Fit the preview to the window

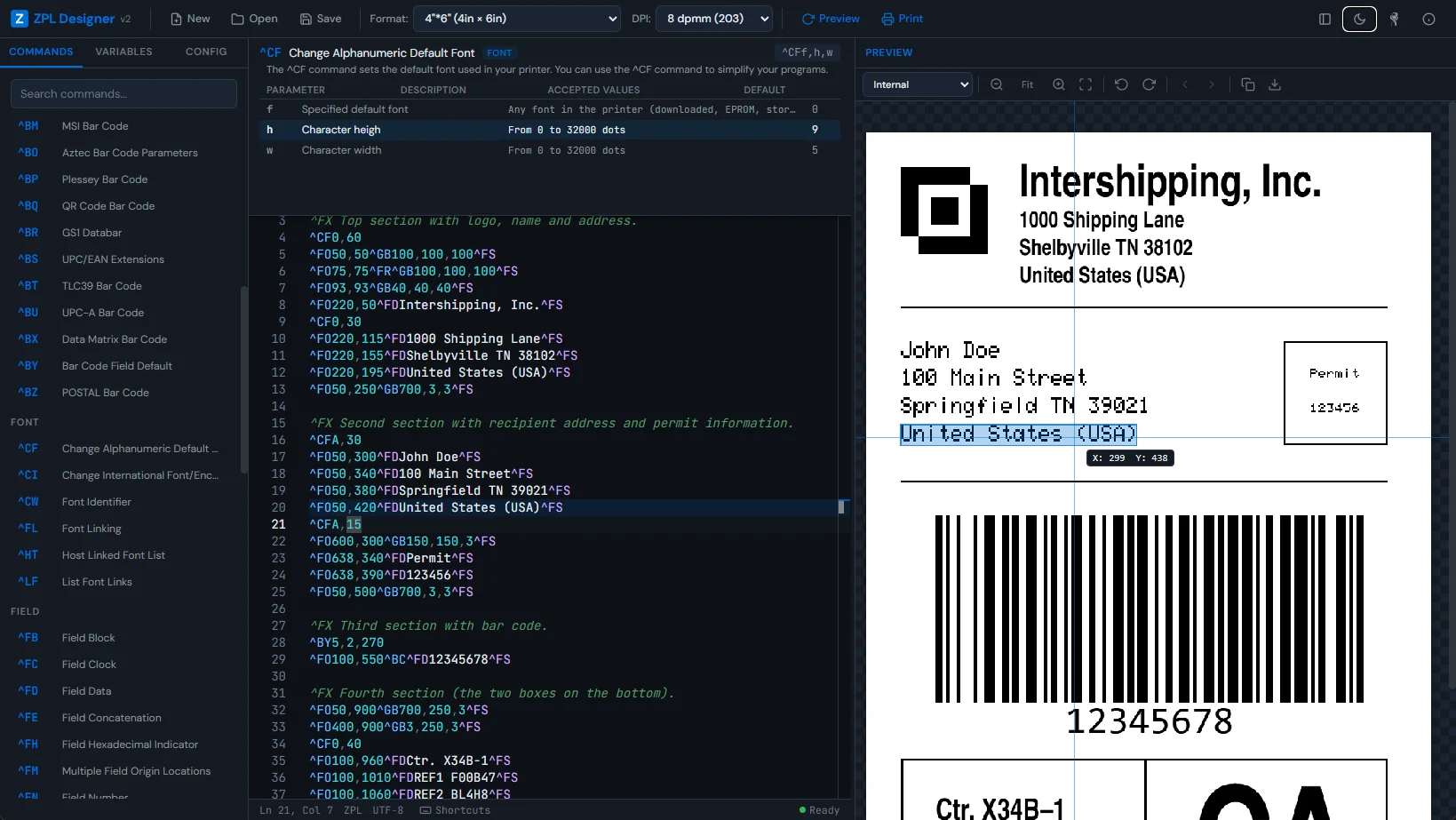pyautogui.click(x=1027, y=84)
